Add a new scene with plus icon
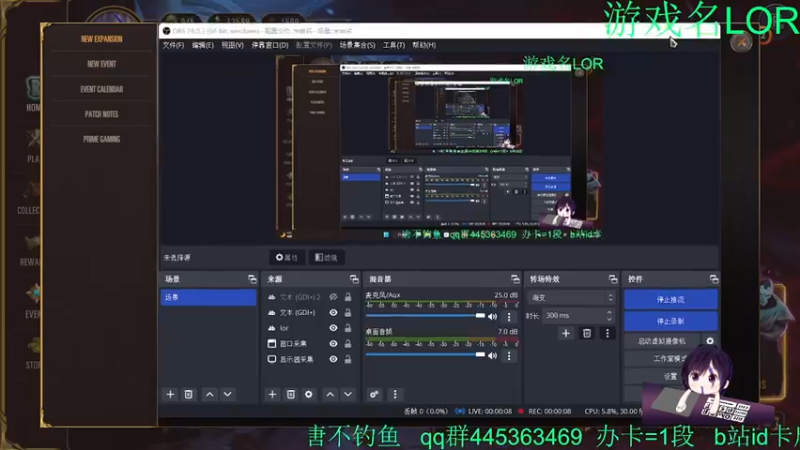 [x=170, y=394]
